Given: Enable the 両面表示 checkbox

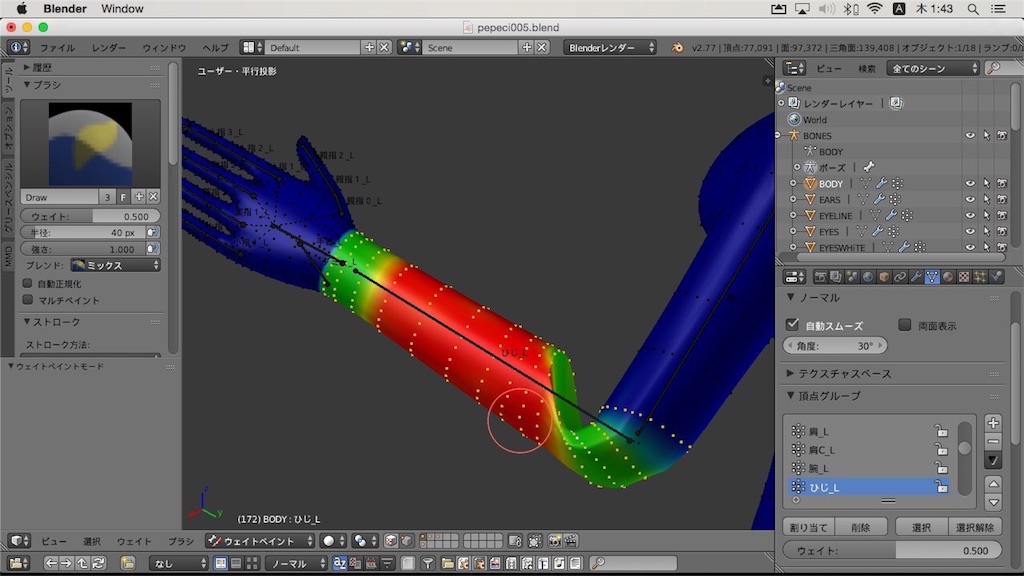Looking at the screenshot, I should (904, 325).
